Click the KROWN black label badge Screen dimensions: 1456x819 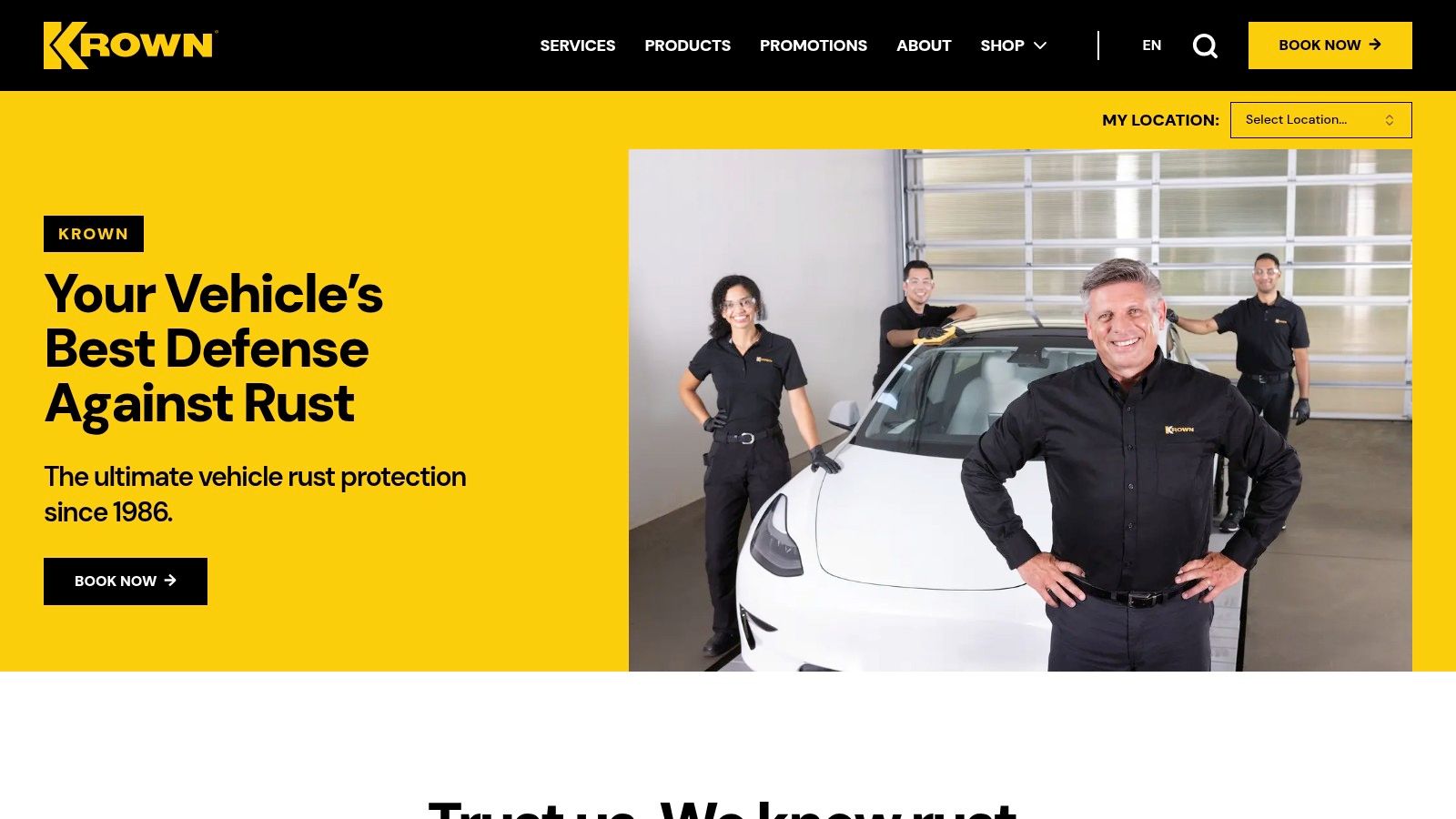(94, 234)
